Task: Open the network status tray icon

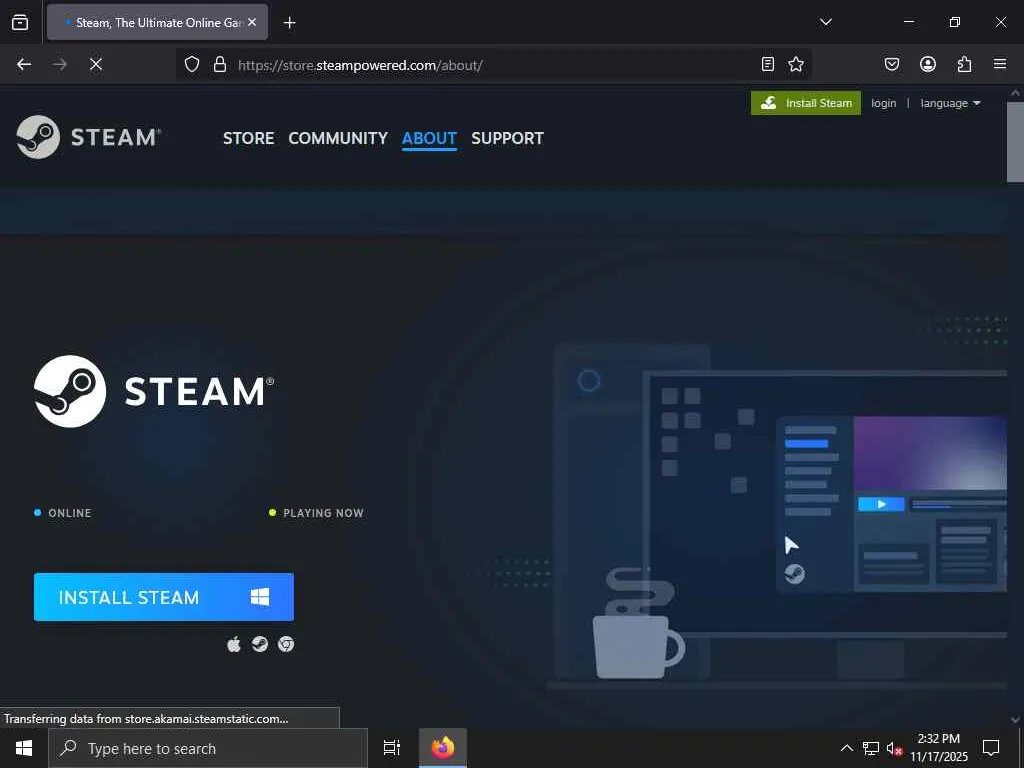Action: coord(871,748)
